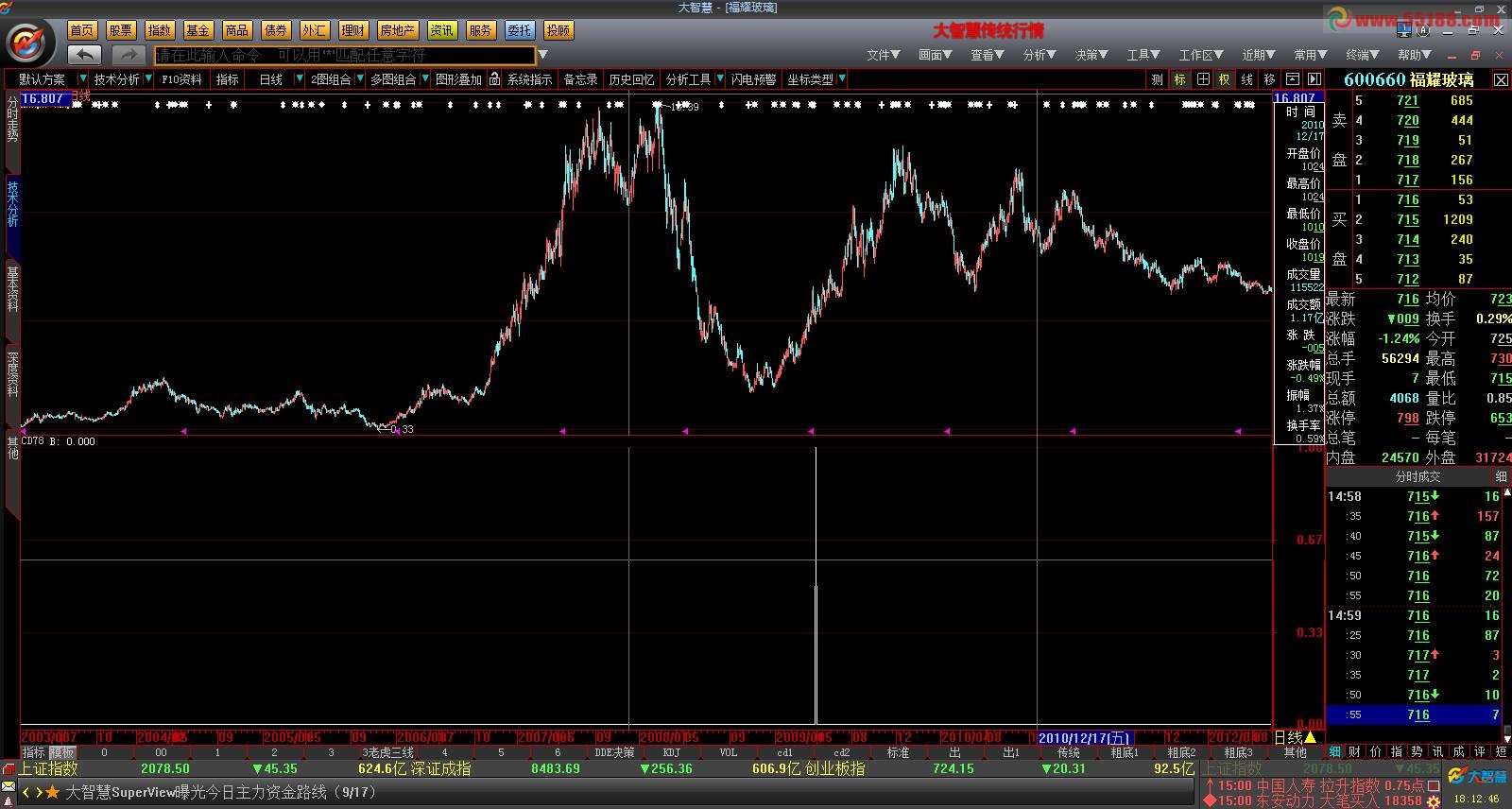
Task: Switch to the DDE决策 indicator tab
Action: click(615, 753)
